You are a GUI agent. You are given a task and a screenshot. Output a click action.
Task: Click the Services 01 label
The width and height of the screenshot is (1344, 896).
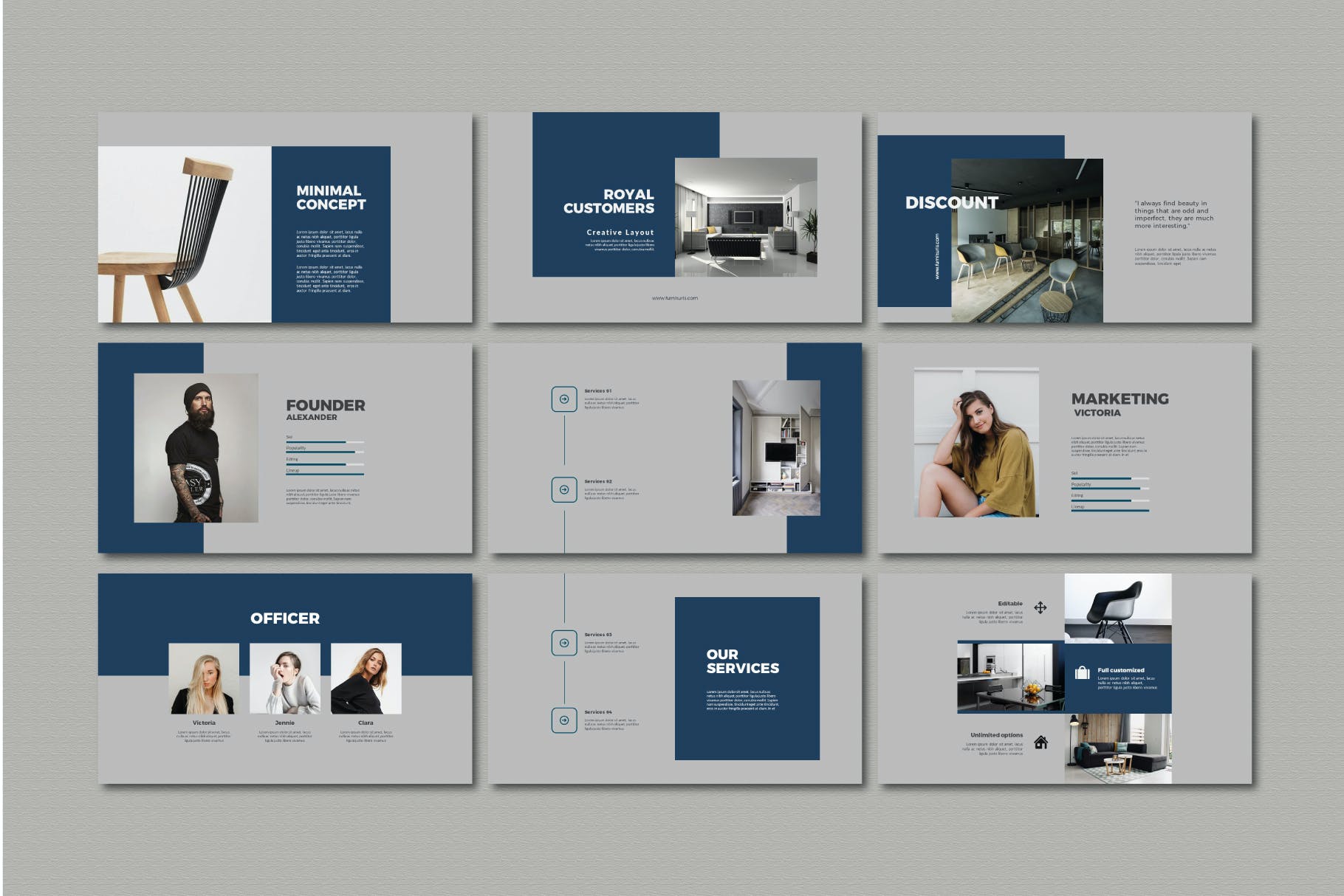pyautogui.click(x=598, y=391)
